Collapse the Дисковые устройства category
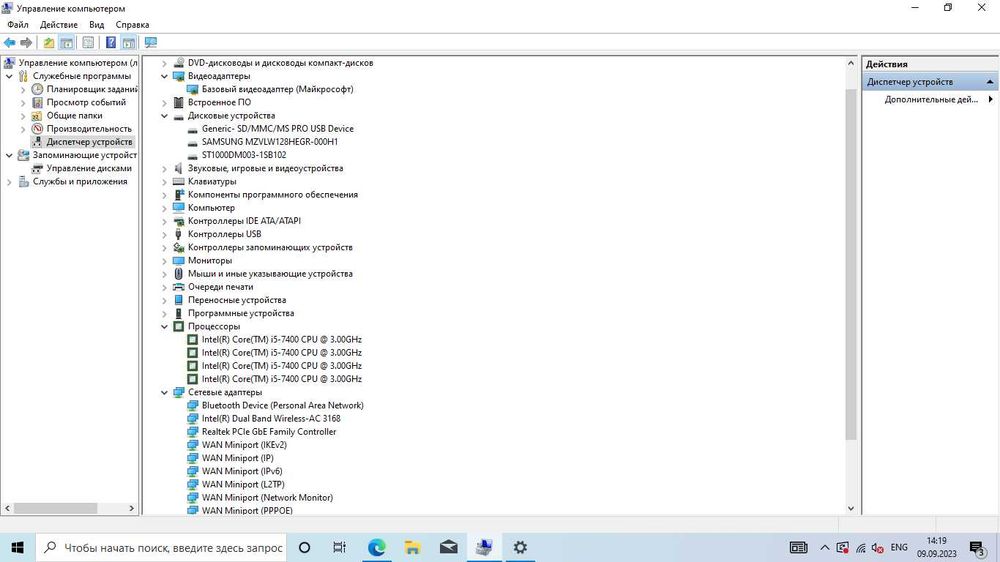This screenshot has width=1000, height=562. (165, 116)
